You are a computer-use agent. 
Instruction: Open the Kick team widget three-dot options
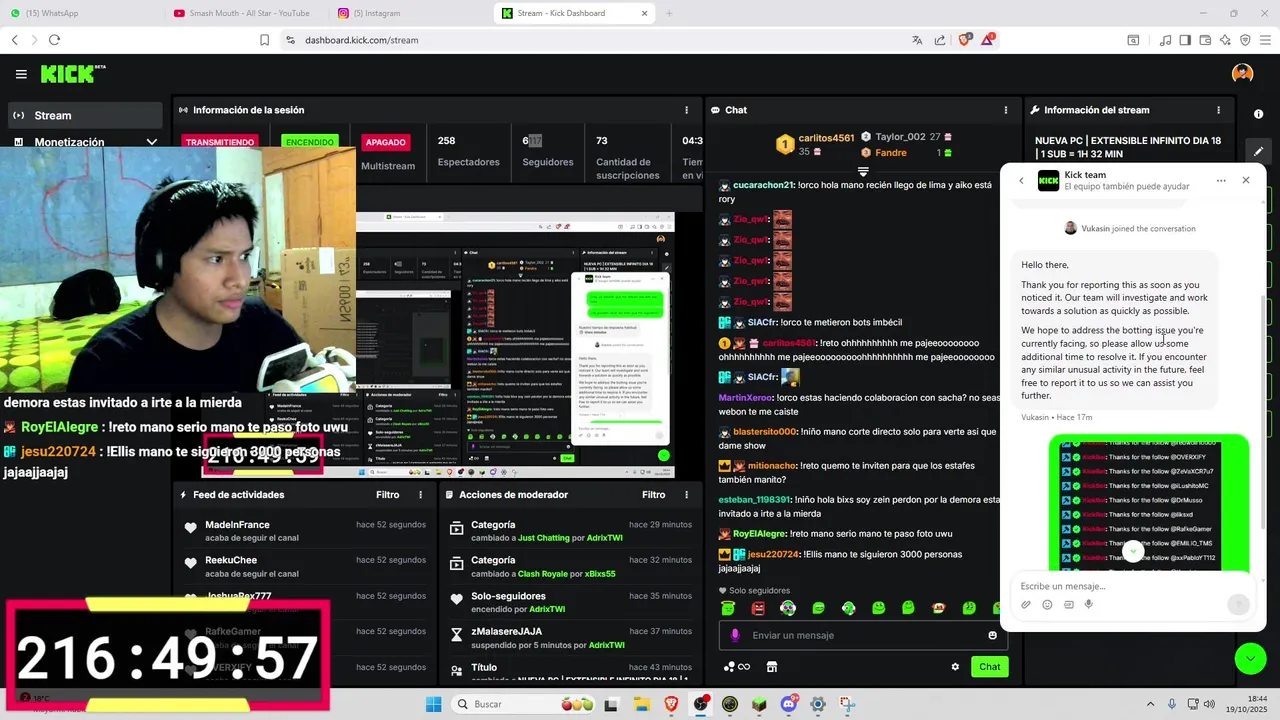tap(1221, 181)
